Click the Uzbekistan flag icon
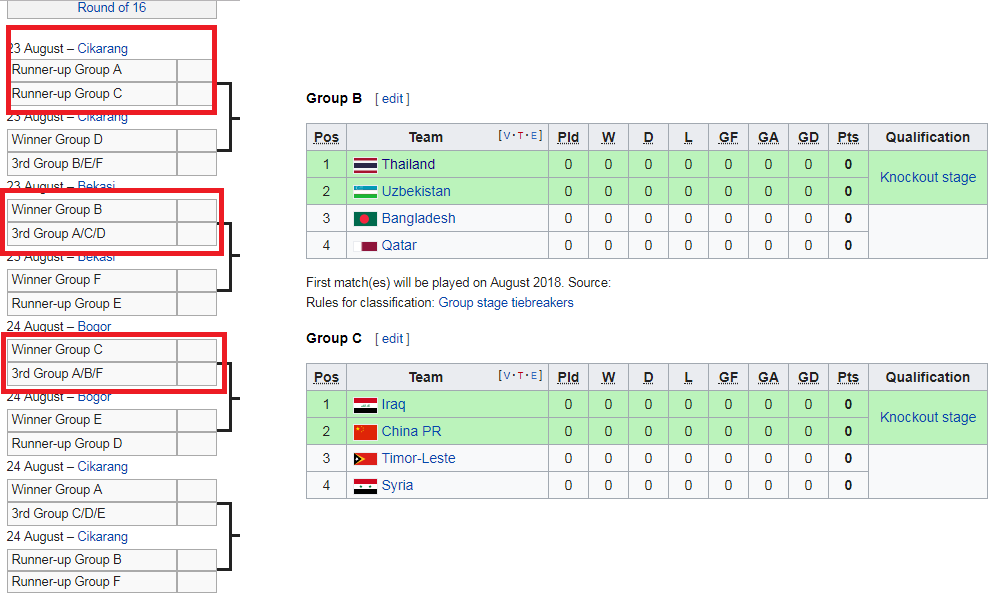The height and width of the screenshot is (607, 1002). 365,192
